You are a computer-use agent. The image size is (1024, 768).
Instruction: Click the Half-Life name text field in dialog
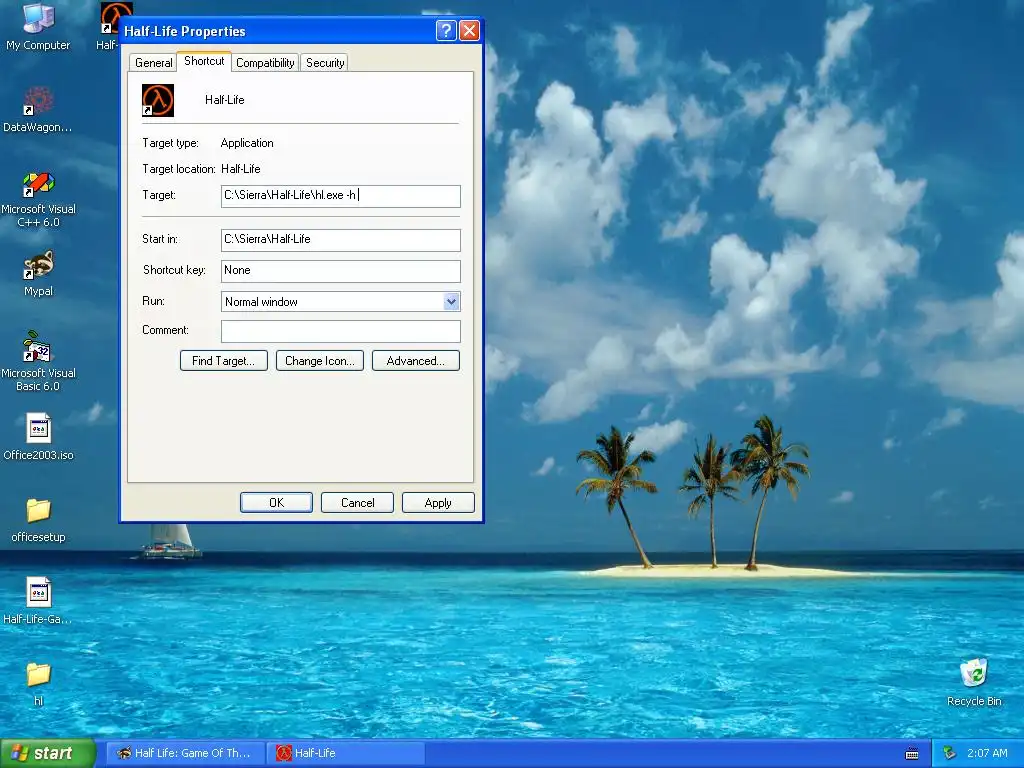click(225, 100)
